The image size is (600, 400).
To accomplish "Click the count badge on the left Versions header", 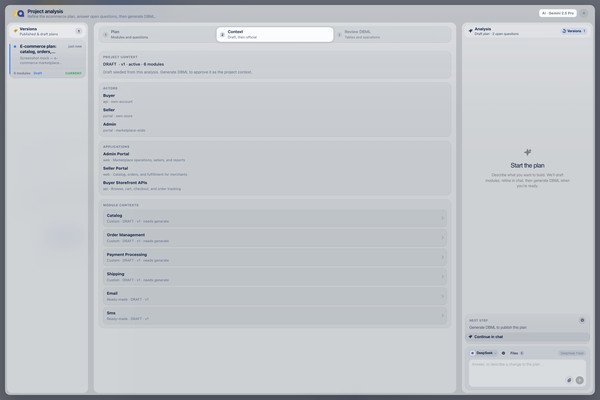I will point(78,31).
